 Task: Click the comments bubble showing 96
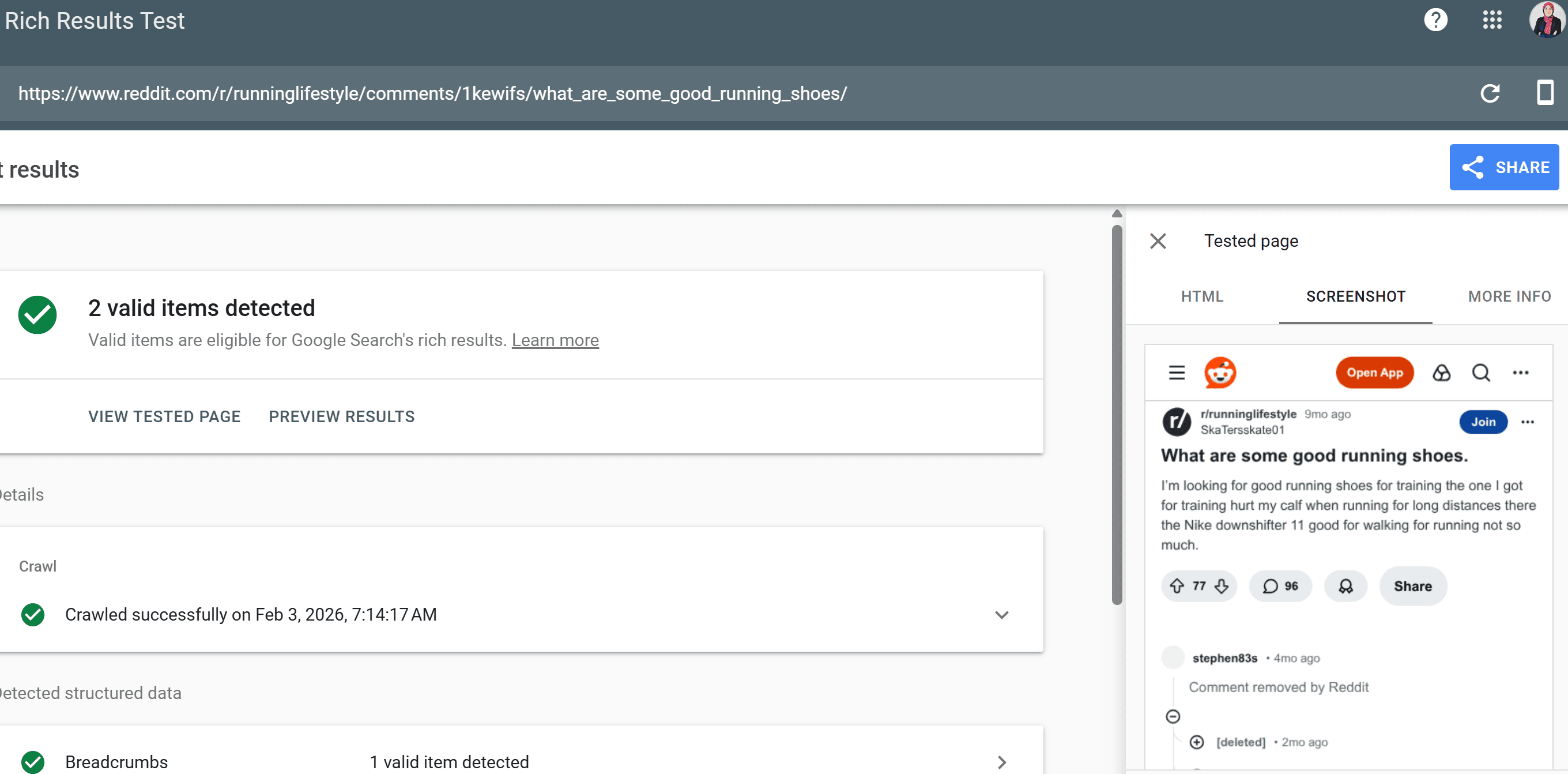[1280, 586]
